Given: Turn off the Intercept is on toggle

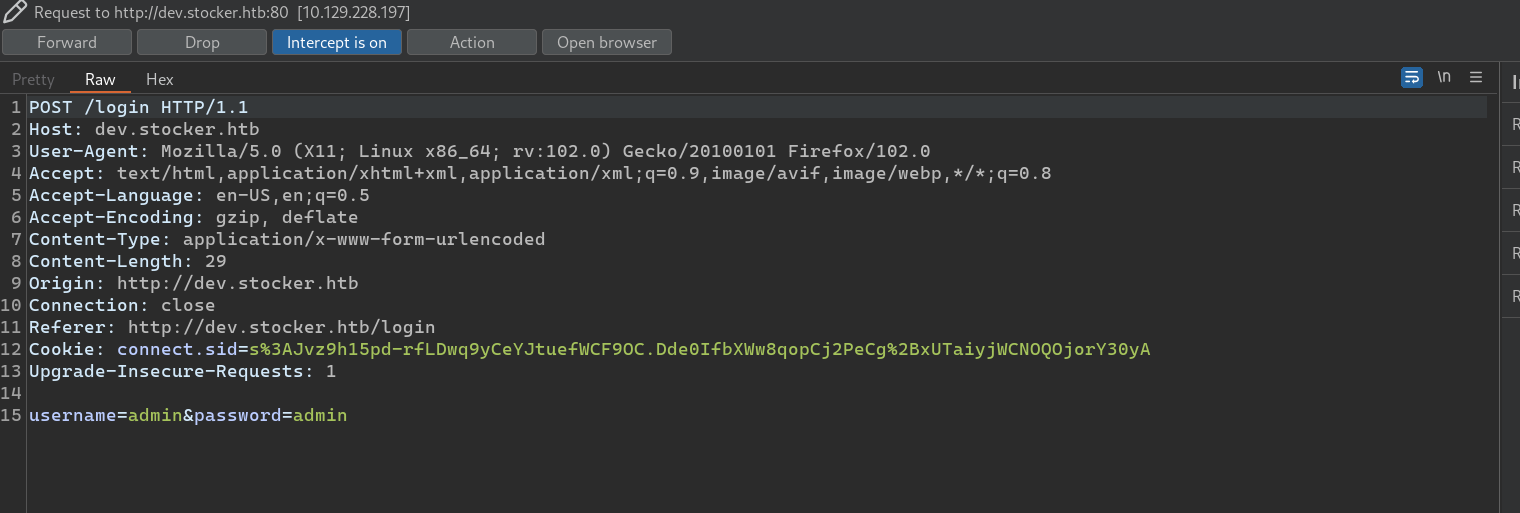Looking at the screenshot, I should (337, 42).
